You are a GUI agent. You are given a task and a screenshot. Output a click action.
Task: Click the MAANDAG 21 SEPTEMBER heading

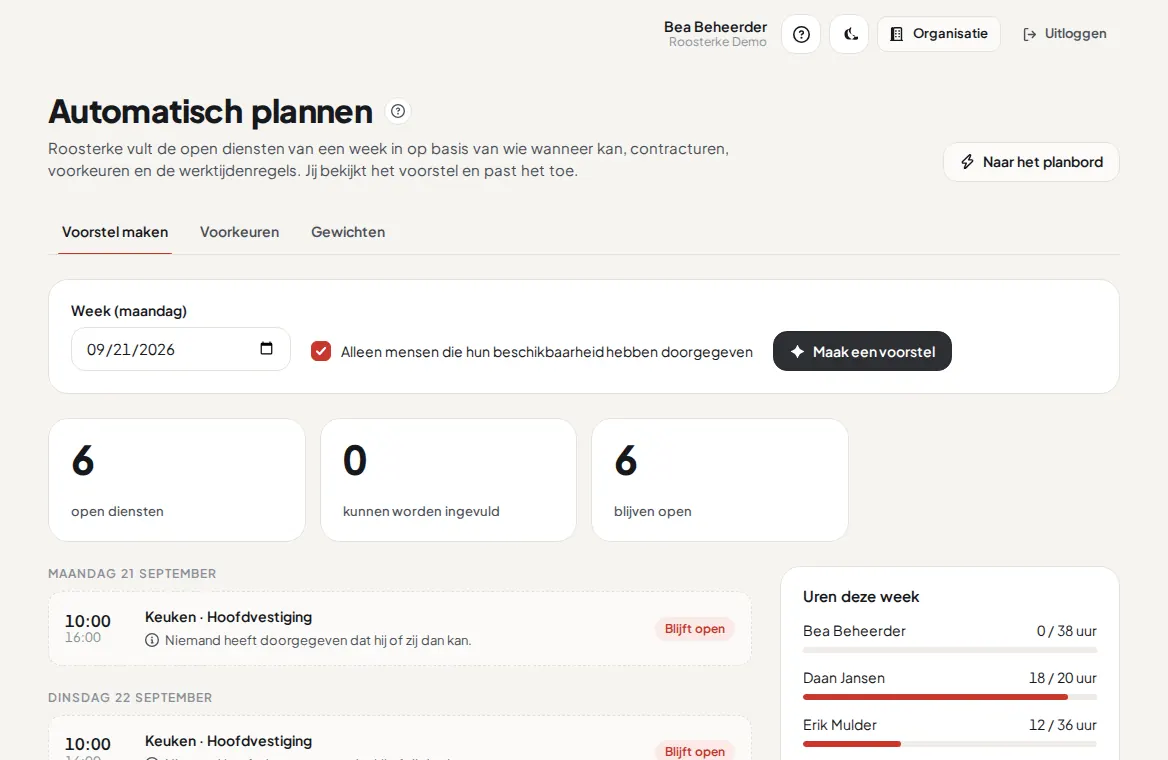[132, 574]
